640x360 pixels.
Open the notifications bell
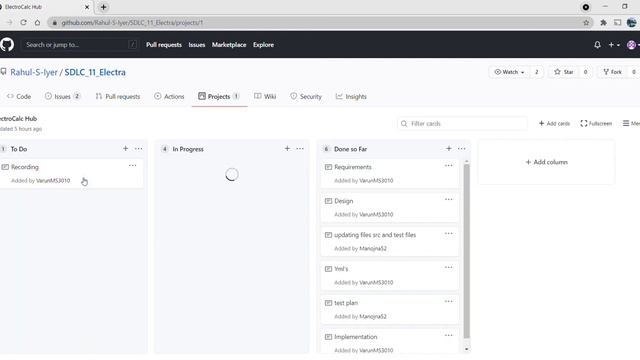597,45
